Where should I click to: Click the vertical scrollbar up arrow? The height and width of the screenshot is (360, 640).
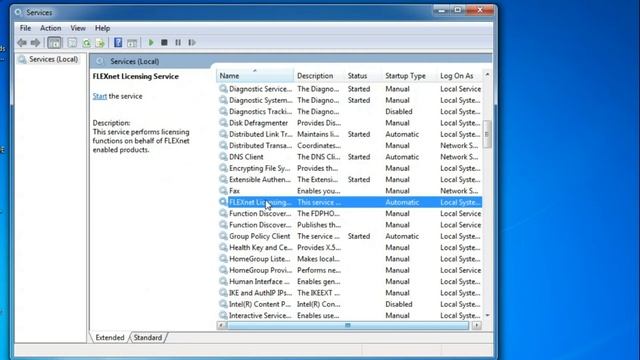point(487,75)
